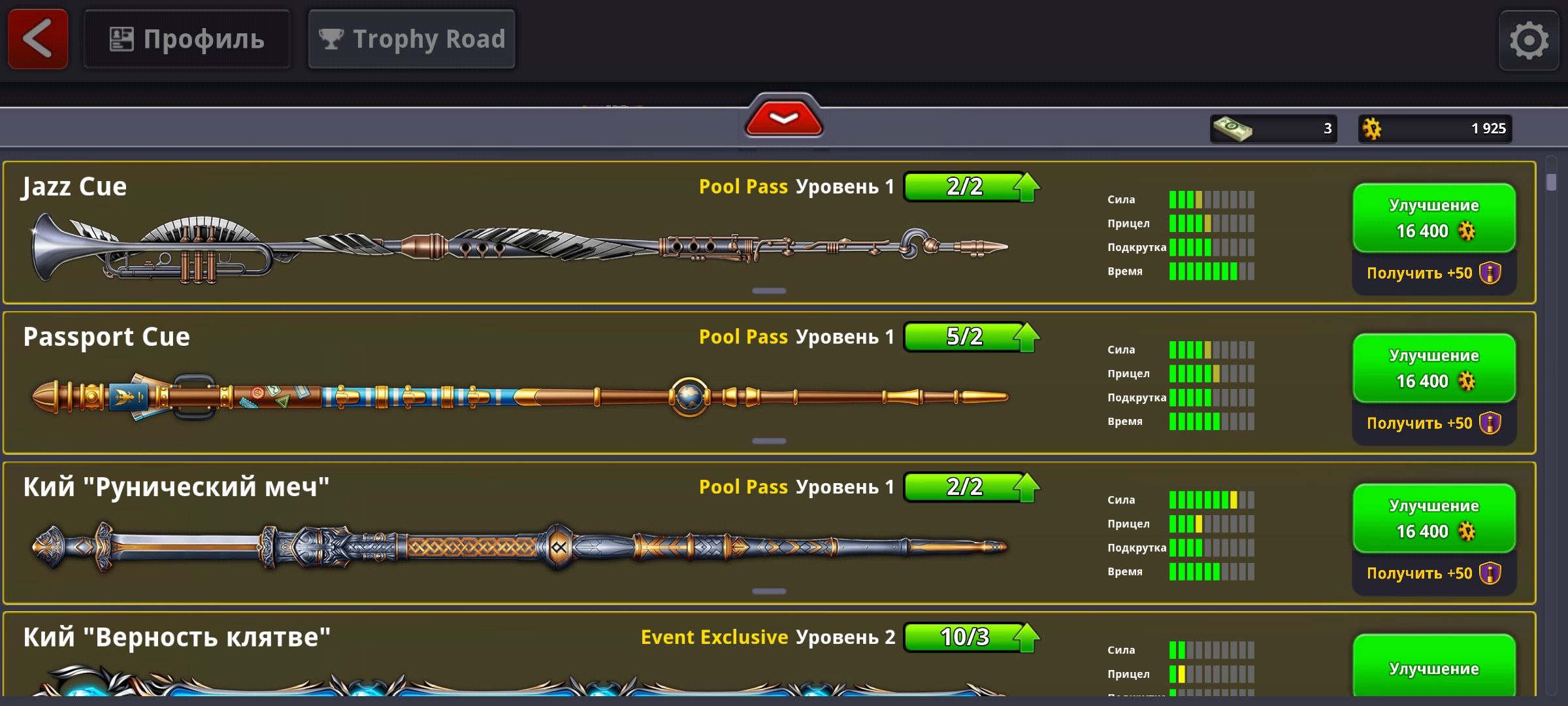
Task: Tap green upgrade arrow on Passport Cue 5/2
Action: (x=1026, y=337)
